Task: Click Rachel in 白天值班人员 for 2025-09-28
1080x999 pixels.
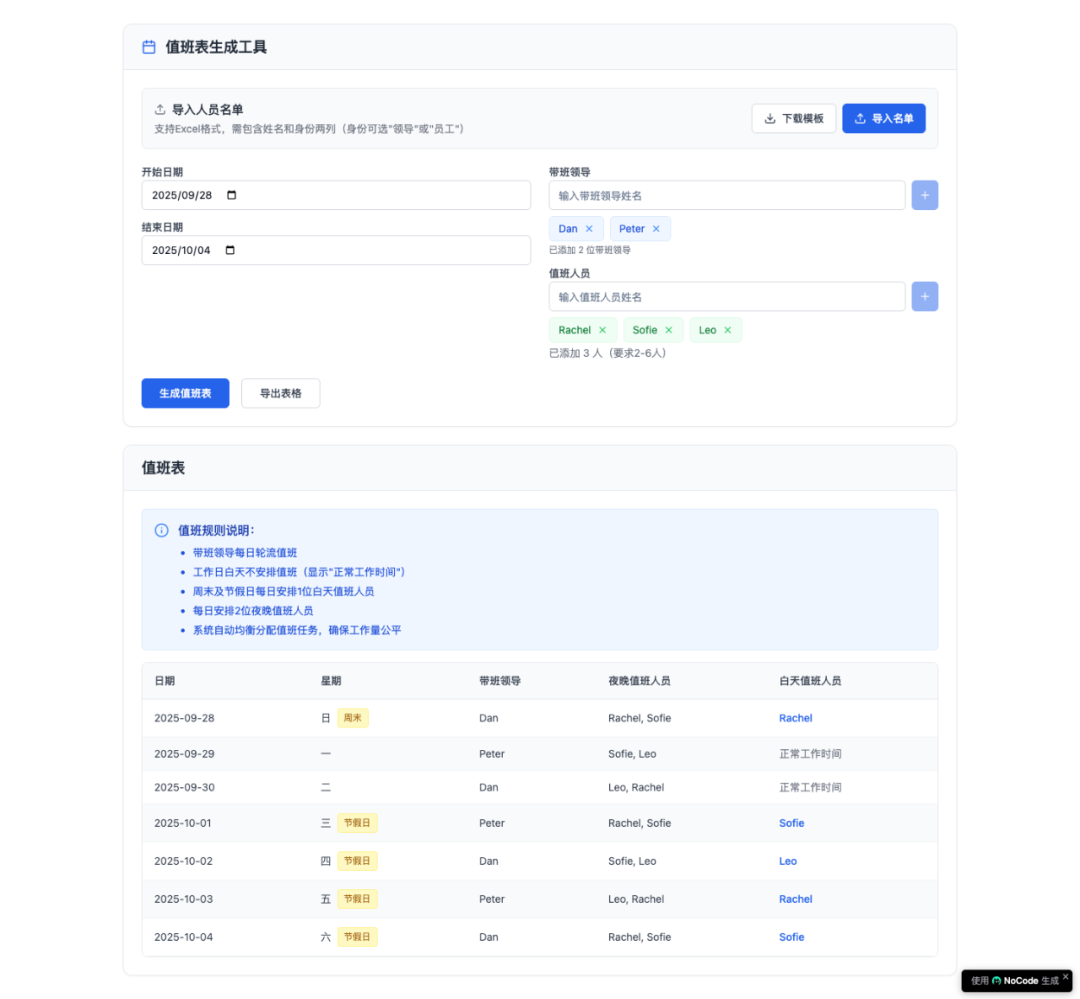Action: [796, 718]
